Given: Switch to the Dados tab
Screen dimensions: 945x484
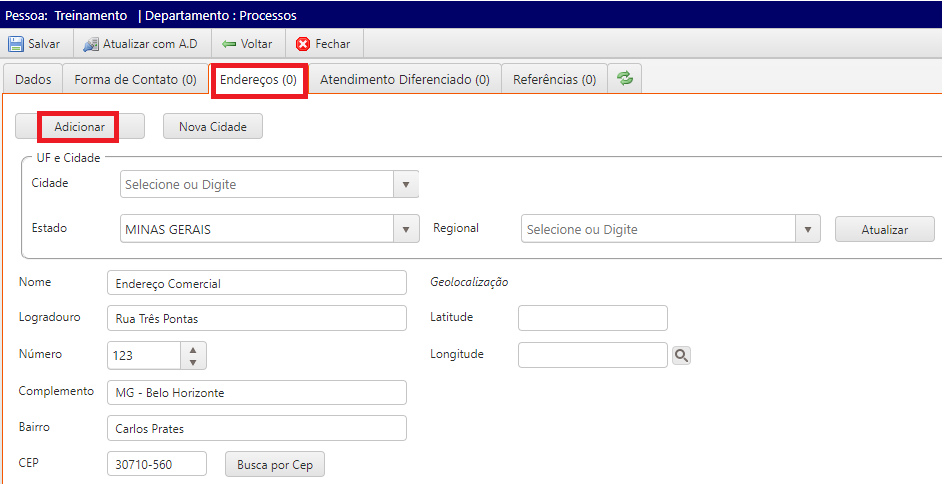Looking at the screenshot, I should [x=33, y=80].
